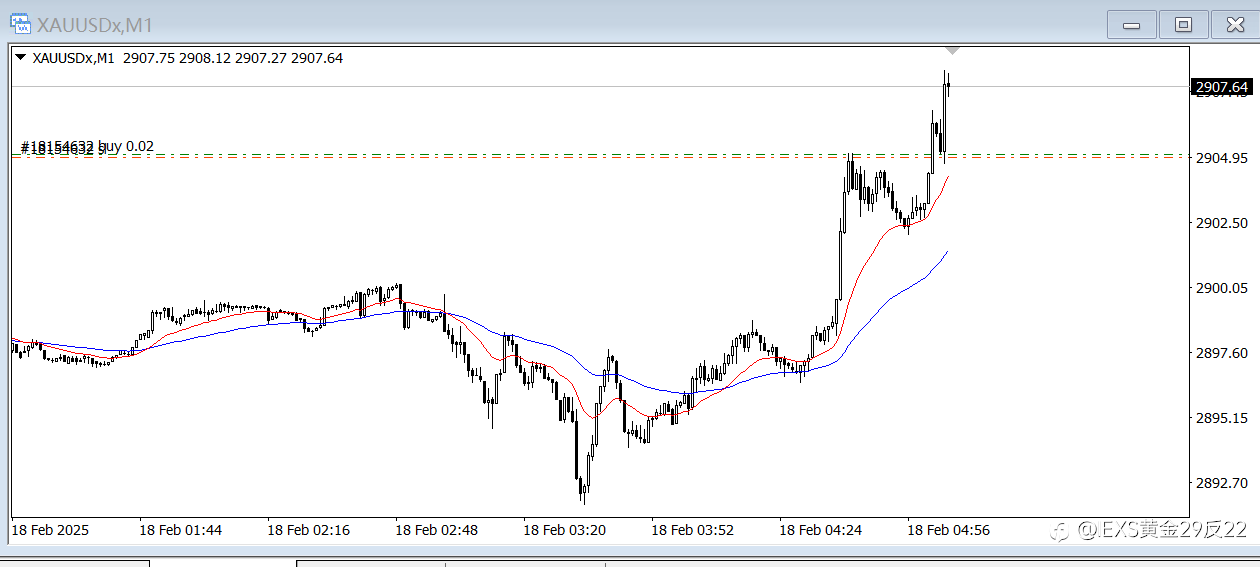Close the XAUUSDx chart window
This screenshot has height=567, width=1260.
click(x=1235, y=25)
